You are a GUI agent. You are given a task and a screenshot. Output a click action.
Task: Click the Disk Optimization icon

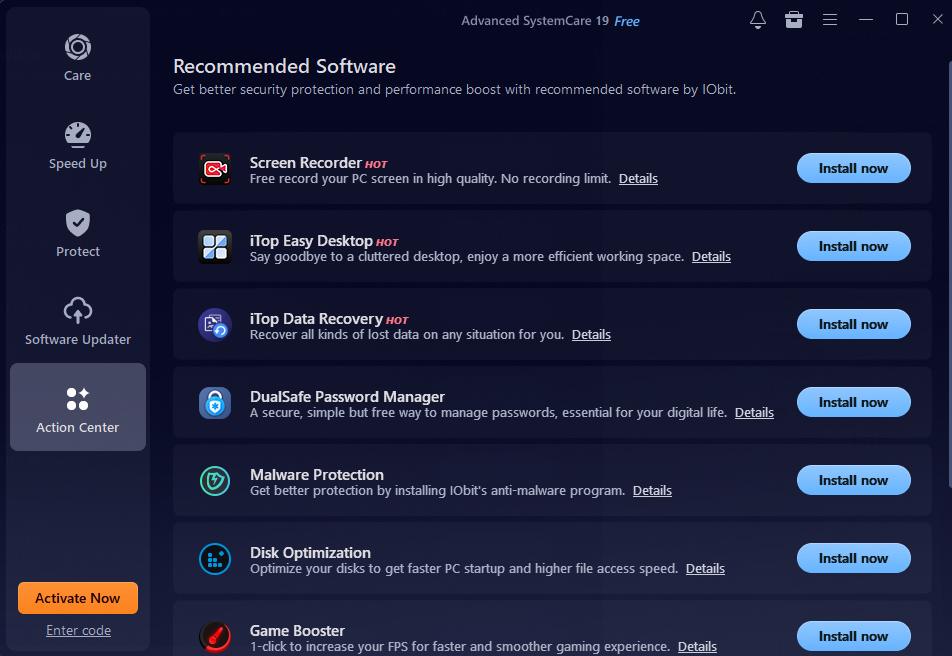click(215, 559)
